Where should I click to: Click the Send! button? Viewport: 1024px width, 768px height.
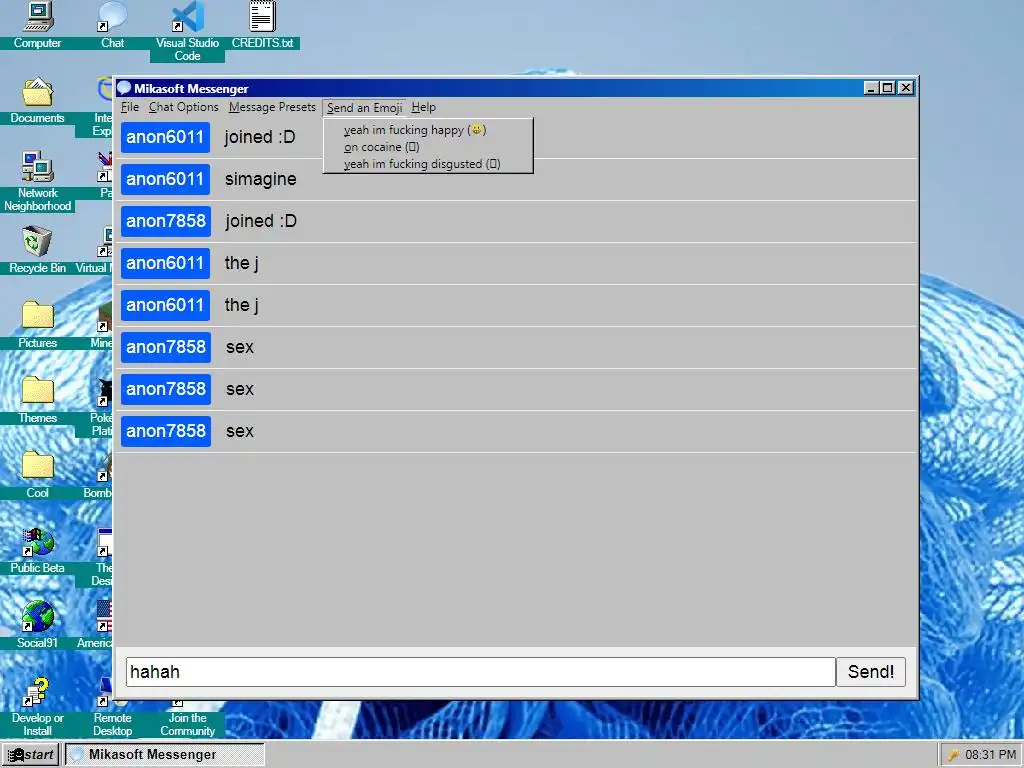pos(871,672)
